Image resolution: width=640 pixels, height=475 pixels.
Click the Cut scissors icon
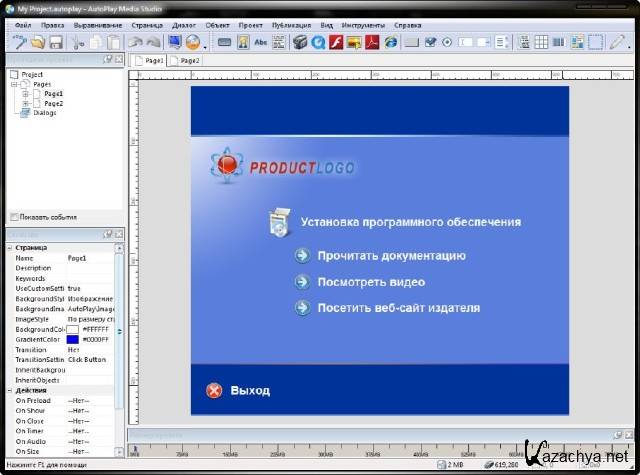pyautogui.click(x=77, y=42)
